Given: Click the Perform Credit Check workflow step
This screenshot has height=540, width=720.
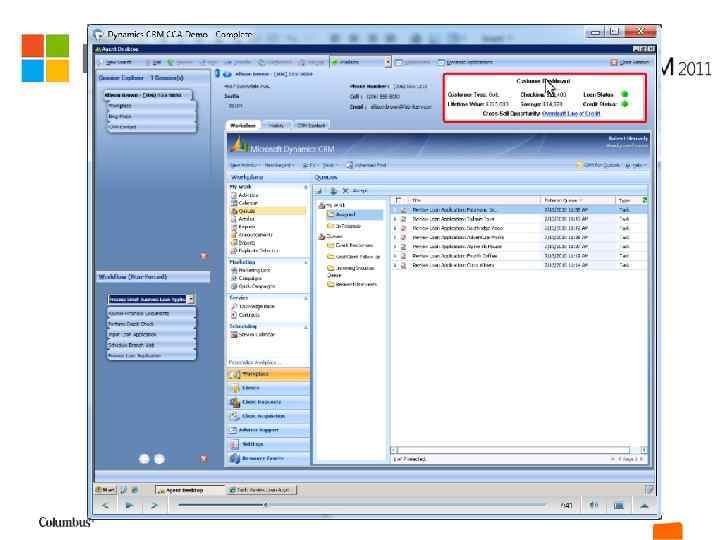Looking at the screenshot, I should [151, 324].
